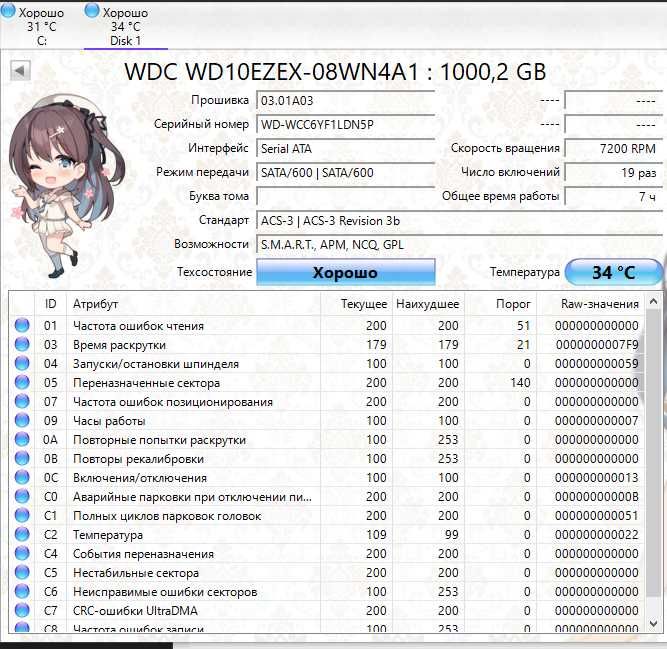Select Аварийные парковки attribute
This screenshot has height=649, width=667.
point(192,497)
